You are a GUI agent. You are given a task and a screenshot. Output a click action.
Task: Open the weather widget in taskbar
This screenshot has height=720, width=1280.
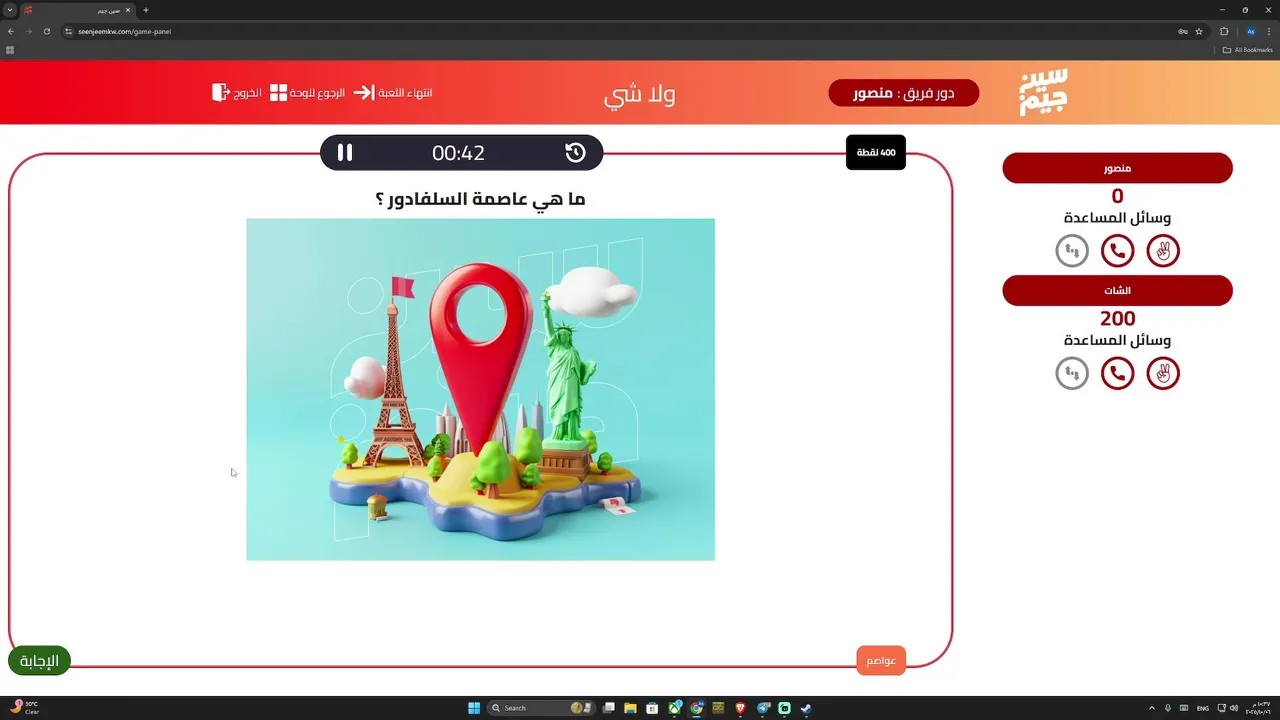point(26,708)
